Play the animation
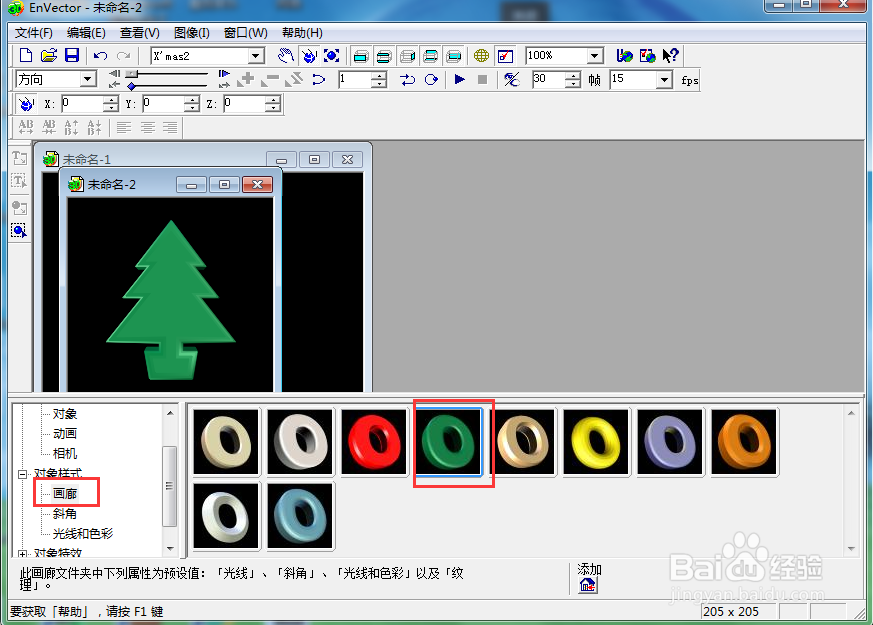 click(x=459, y=80)
